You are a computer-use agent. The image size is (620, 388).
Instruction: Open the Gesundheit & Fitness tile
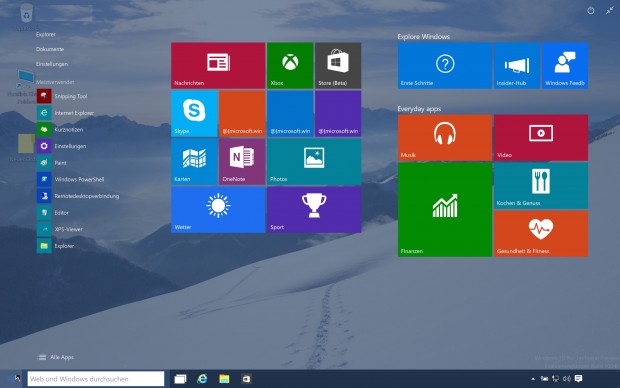[x=541, y=233]
